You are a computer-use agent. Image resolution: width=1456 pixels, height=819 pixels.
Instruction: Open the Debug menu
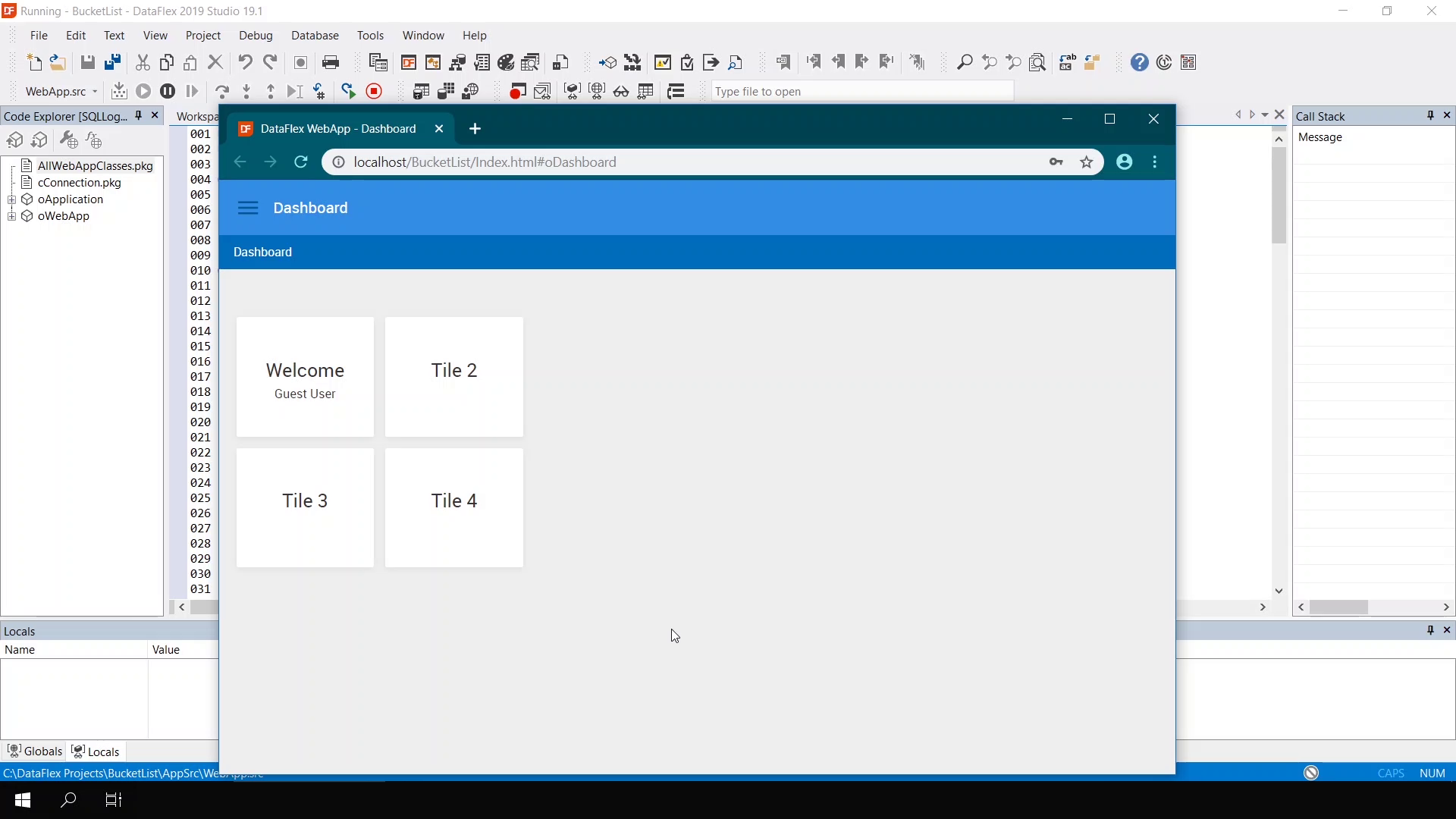(256, 36)
